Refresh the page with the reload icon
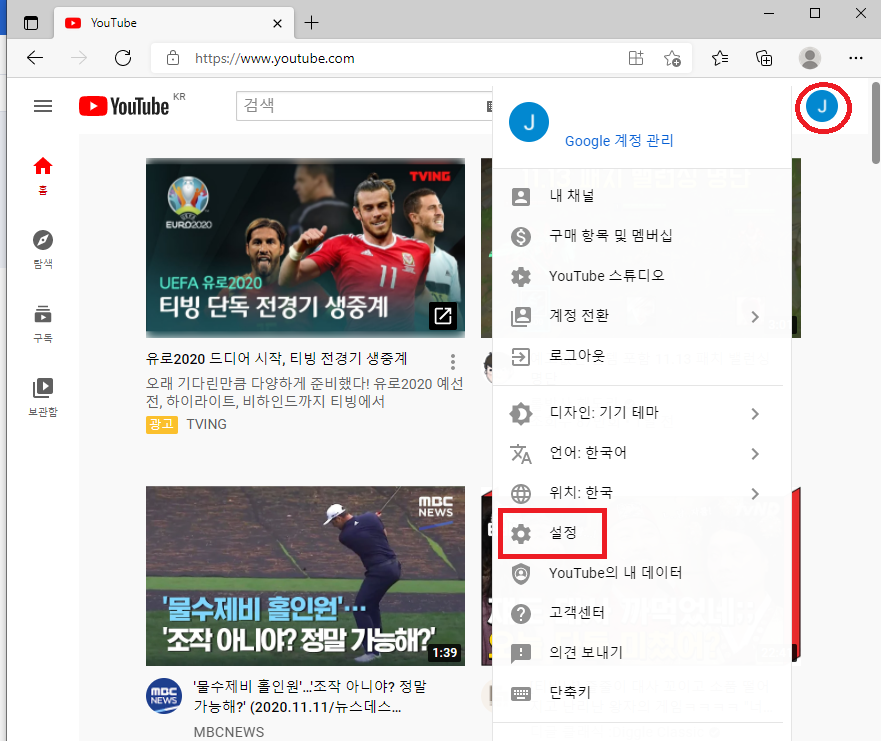This screenshot has height=741, width=881. point(122,58)
